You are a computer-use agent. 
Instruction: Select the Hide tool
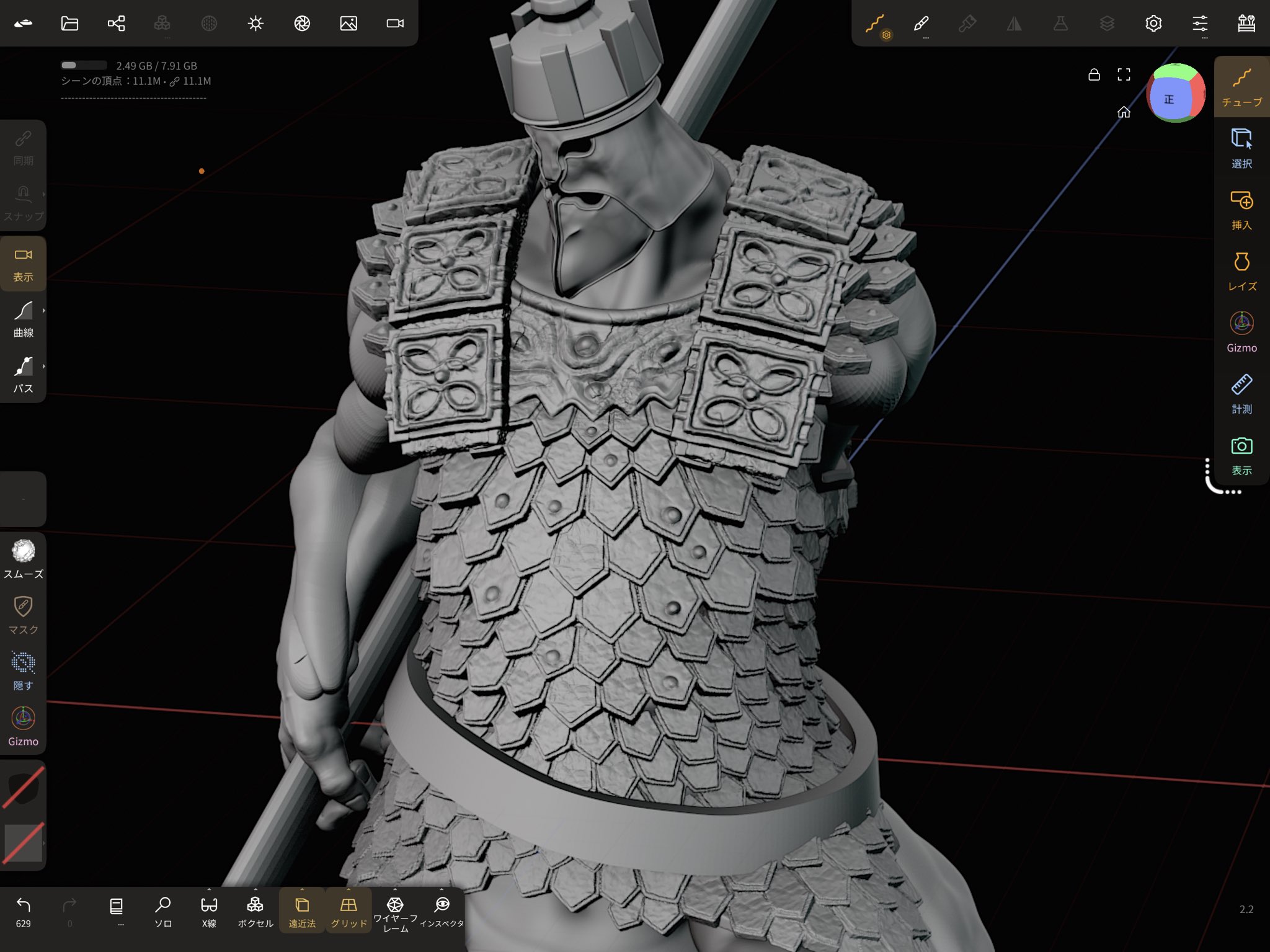(x=23, y=670)
